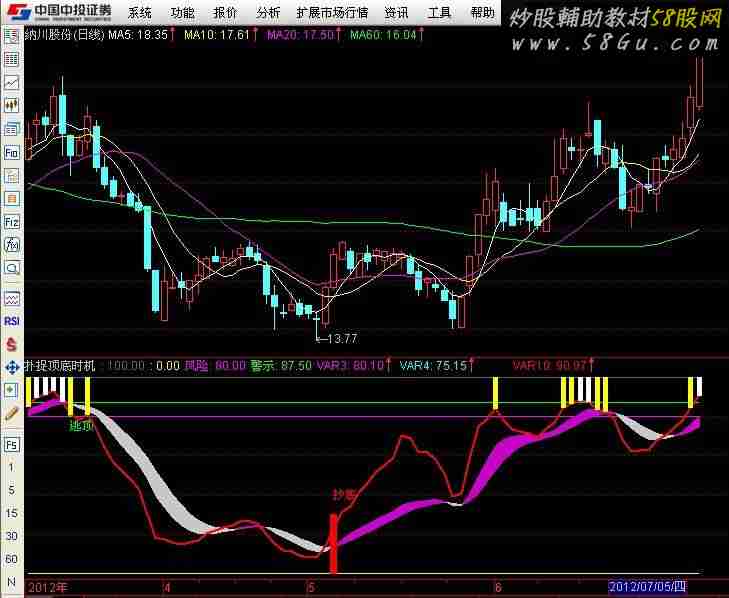Open the 扩展市场行情 menu

(332, 13)
